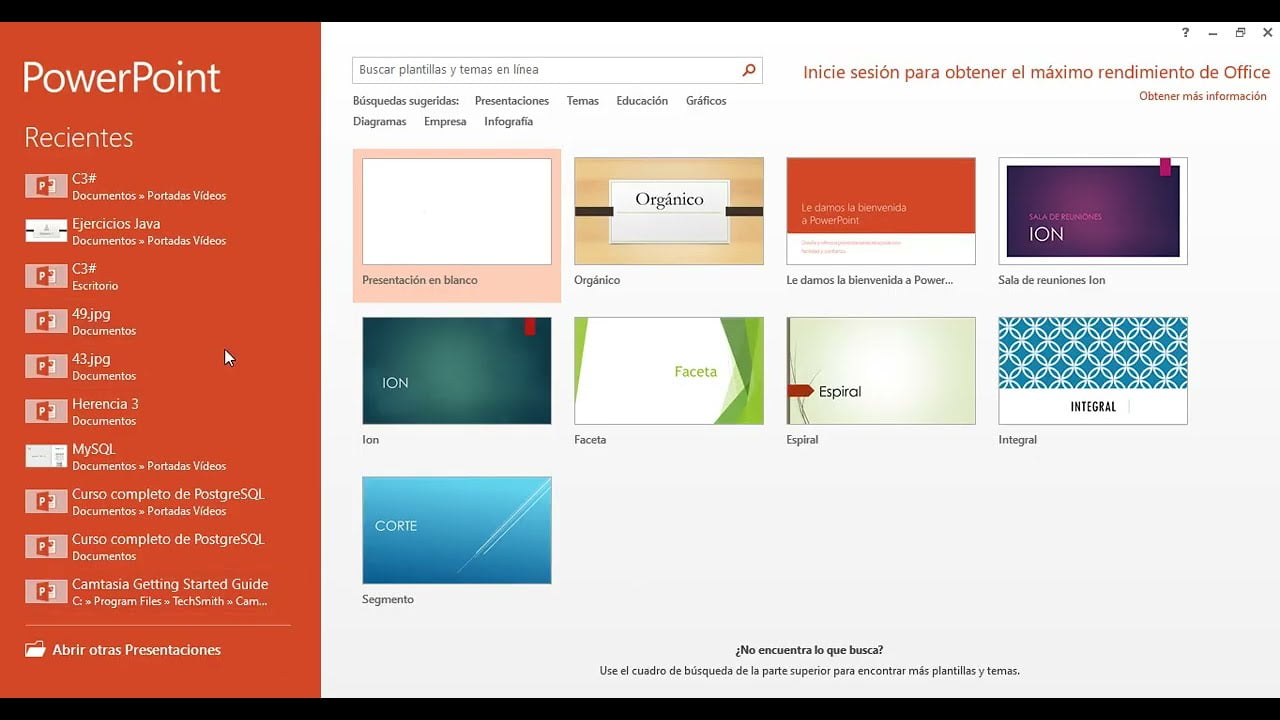Image resolution: width=1280 pixels, height=720 pixels.
Task: Choose the Infografía suggested search
Action: (508, 122)
